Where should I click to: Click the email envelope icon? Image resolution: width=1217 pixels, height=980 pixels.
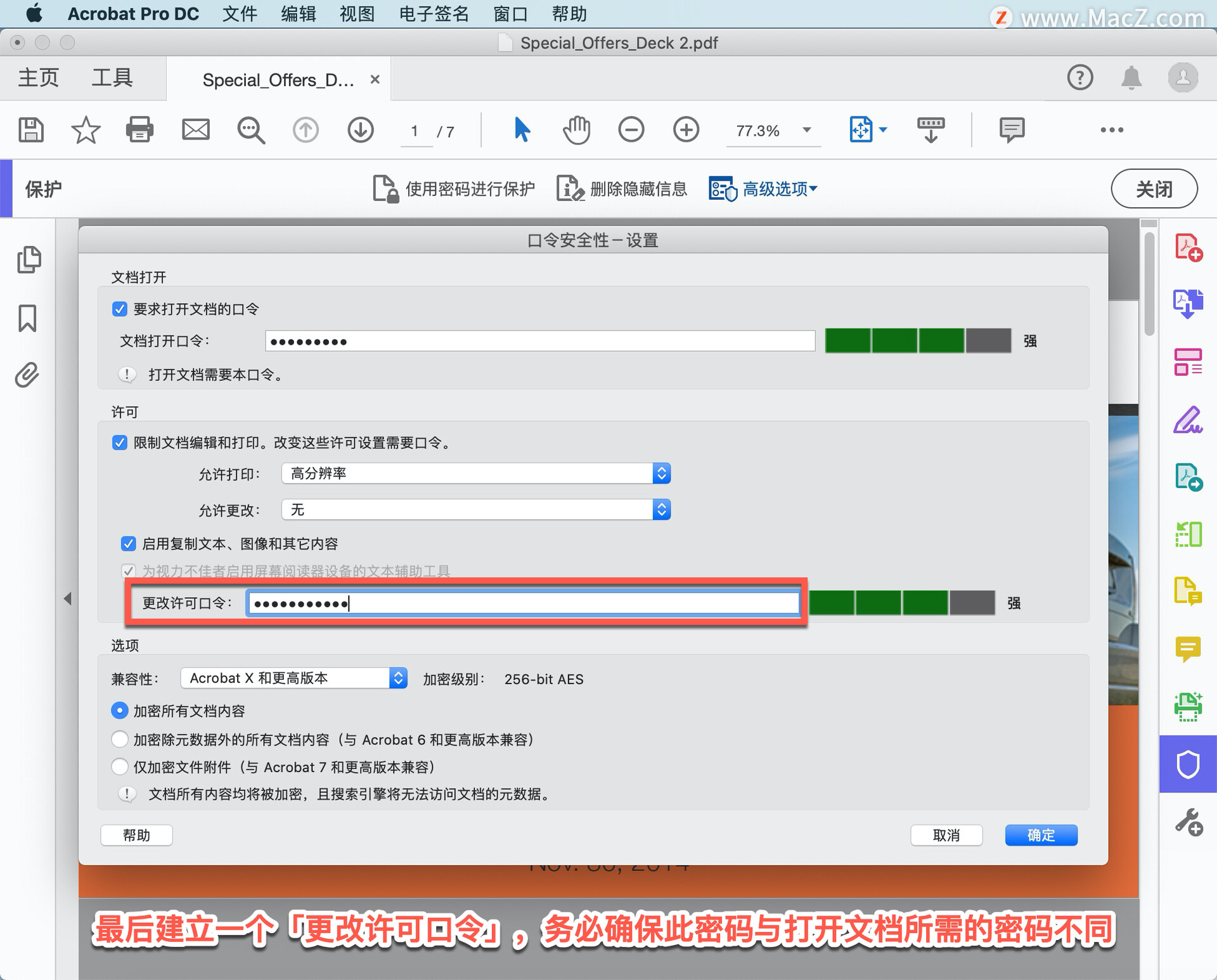point(196,130)
